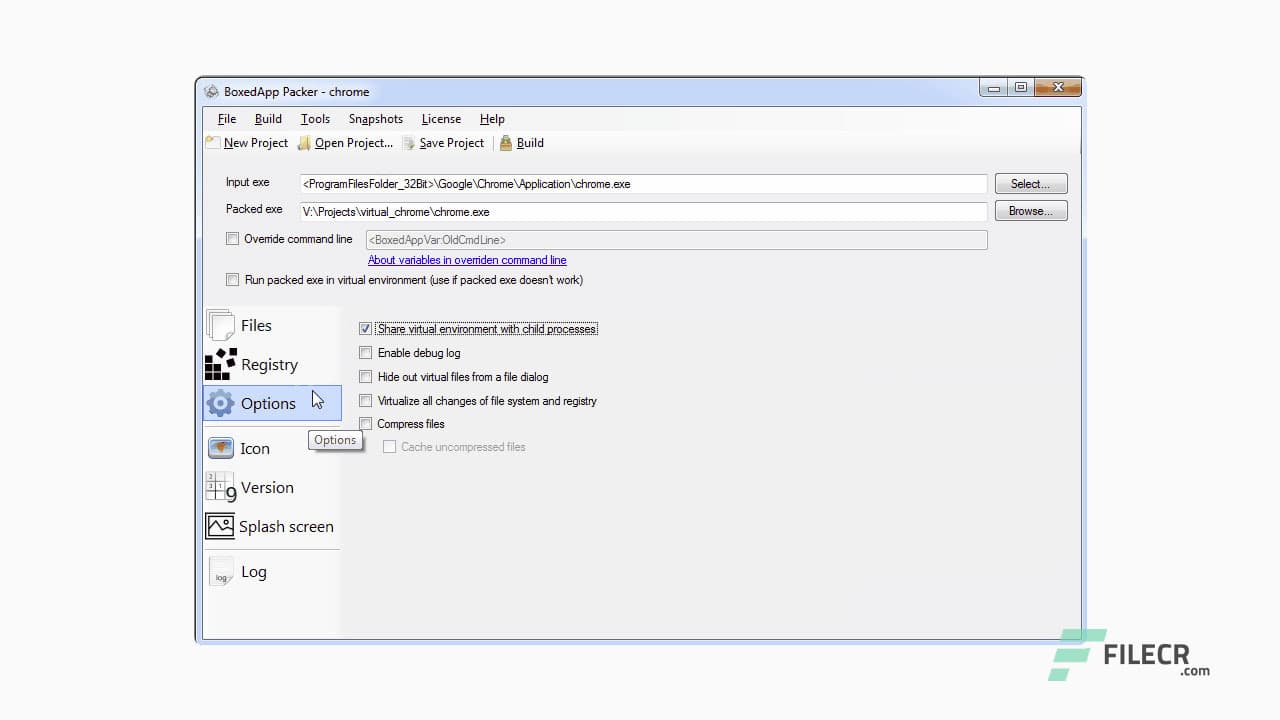Show the Log section
The width and height of the screenshot is (1280, 720).
[254, 572]
